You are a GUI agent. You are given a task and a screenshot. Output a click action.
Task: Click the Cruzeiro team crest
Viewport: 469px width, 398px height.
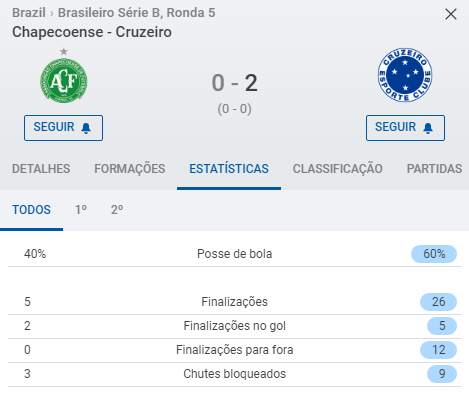[x=405, y=75]
